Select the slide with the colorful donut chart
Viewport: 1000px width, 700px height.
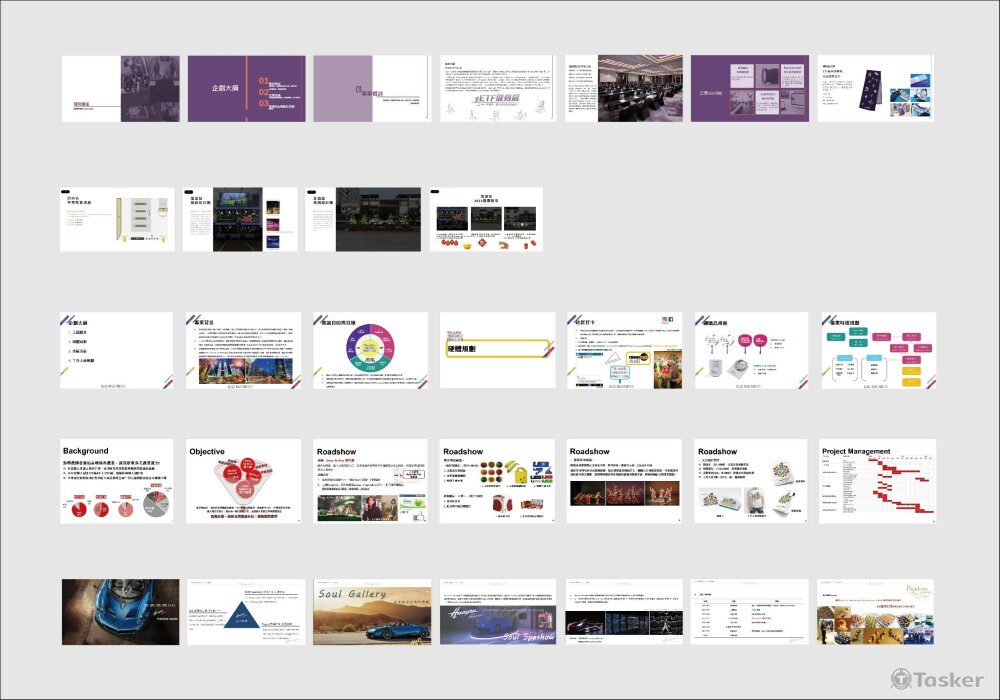click(x=370, y=350)
